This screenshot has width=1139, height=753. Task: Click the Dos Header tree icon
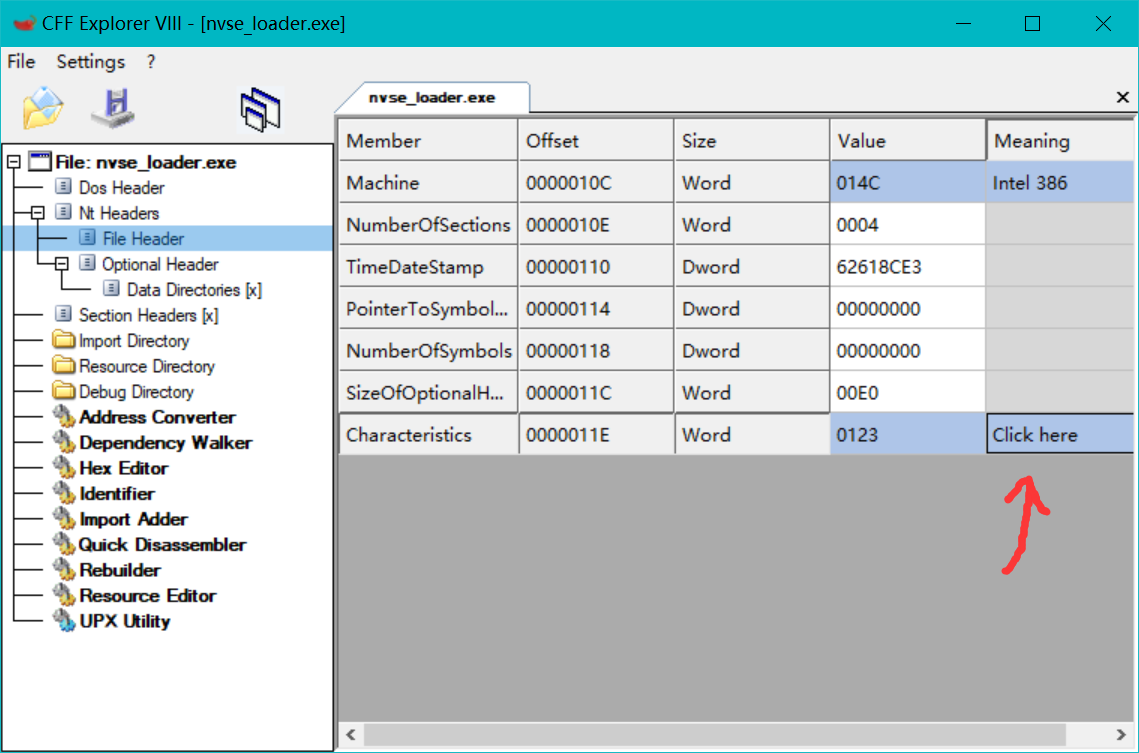pyautogui.click(x=64, y=187)
